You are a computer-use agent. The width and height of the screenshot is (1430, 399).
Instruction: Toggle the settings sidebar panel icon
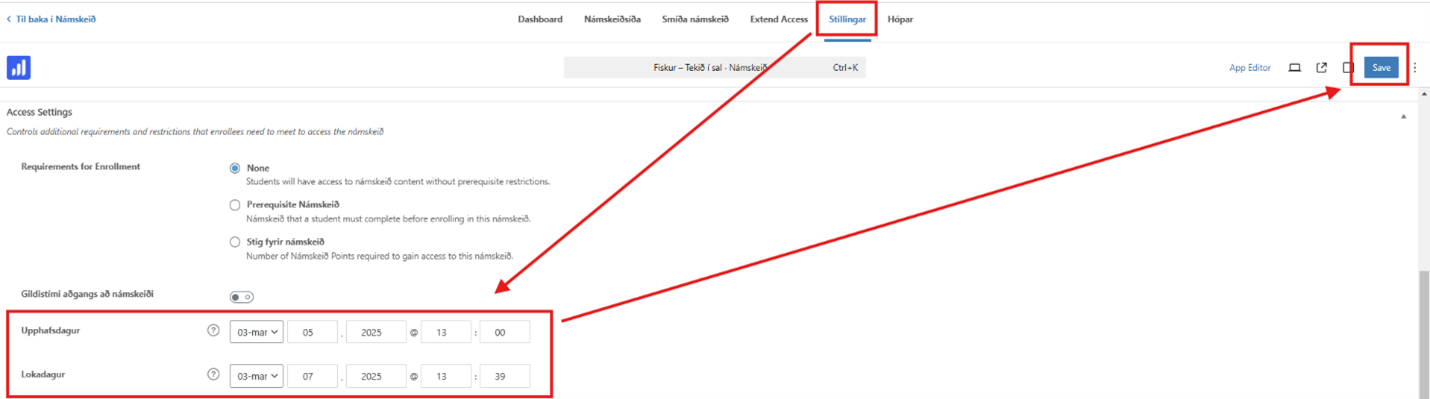(x=1348, y=68)
